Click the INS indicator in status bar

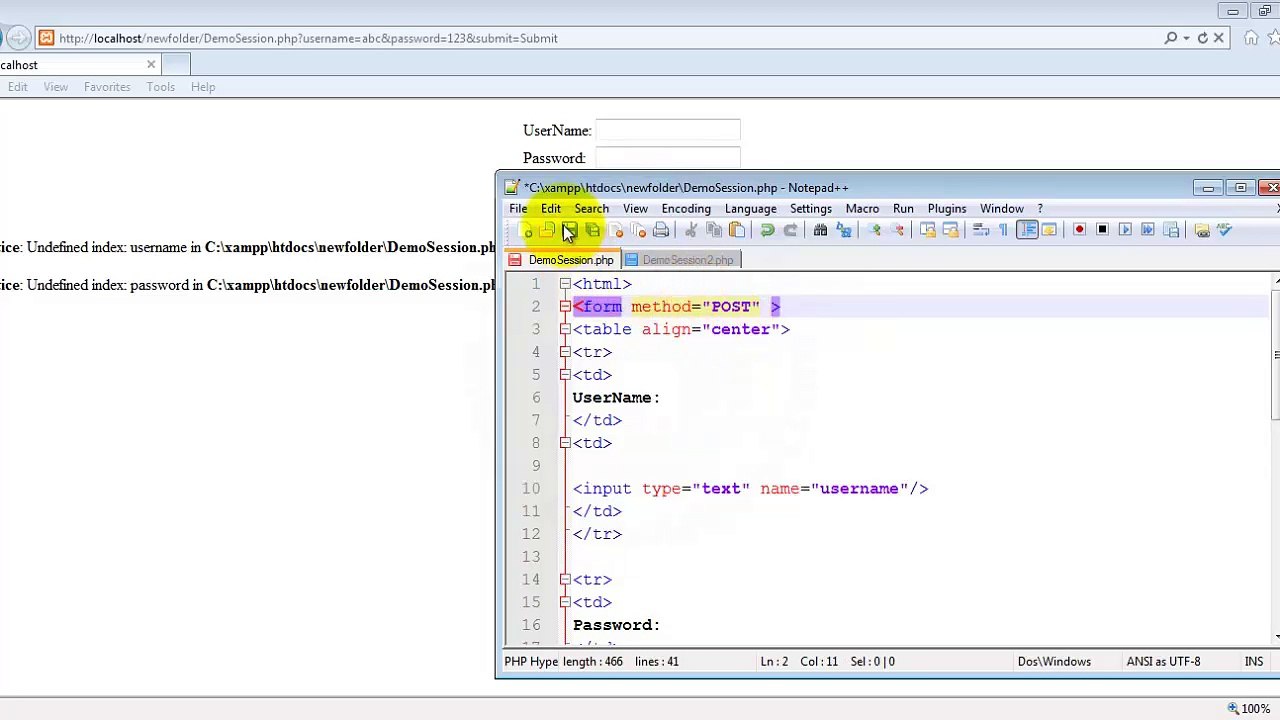point(1253,661)
